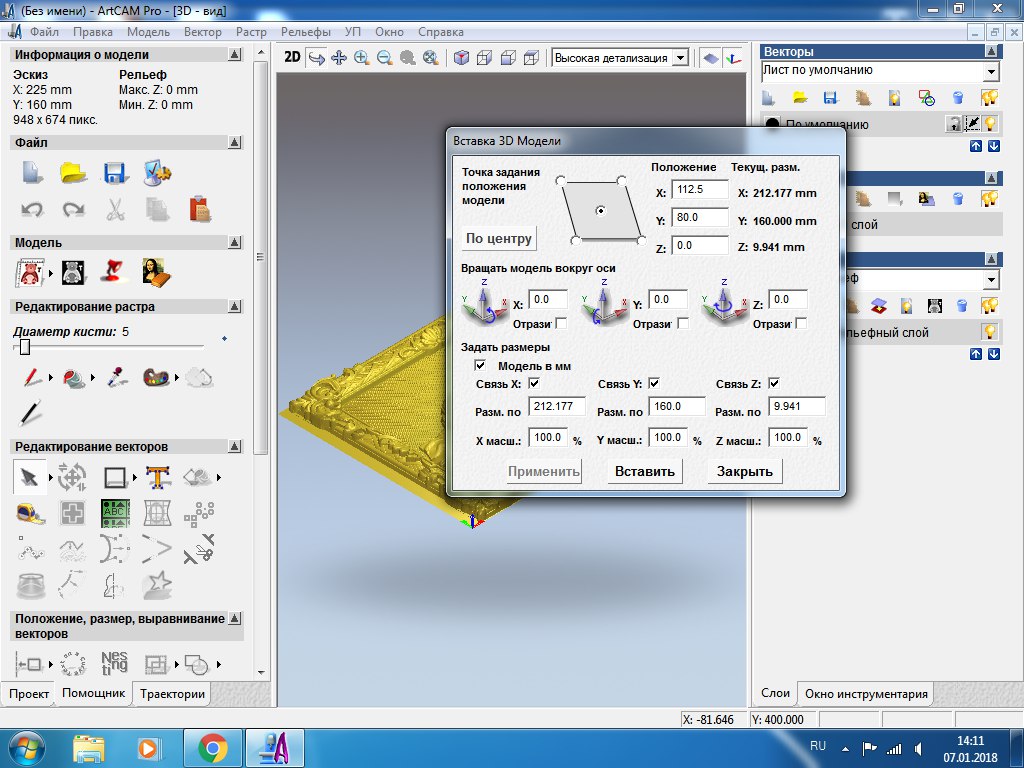Collapse Положение, размер, выравнивание векторов section

click(x=235, y=618)
